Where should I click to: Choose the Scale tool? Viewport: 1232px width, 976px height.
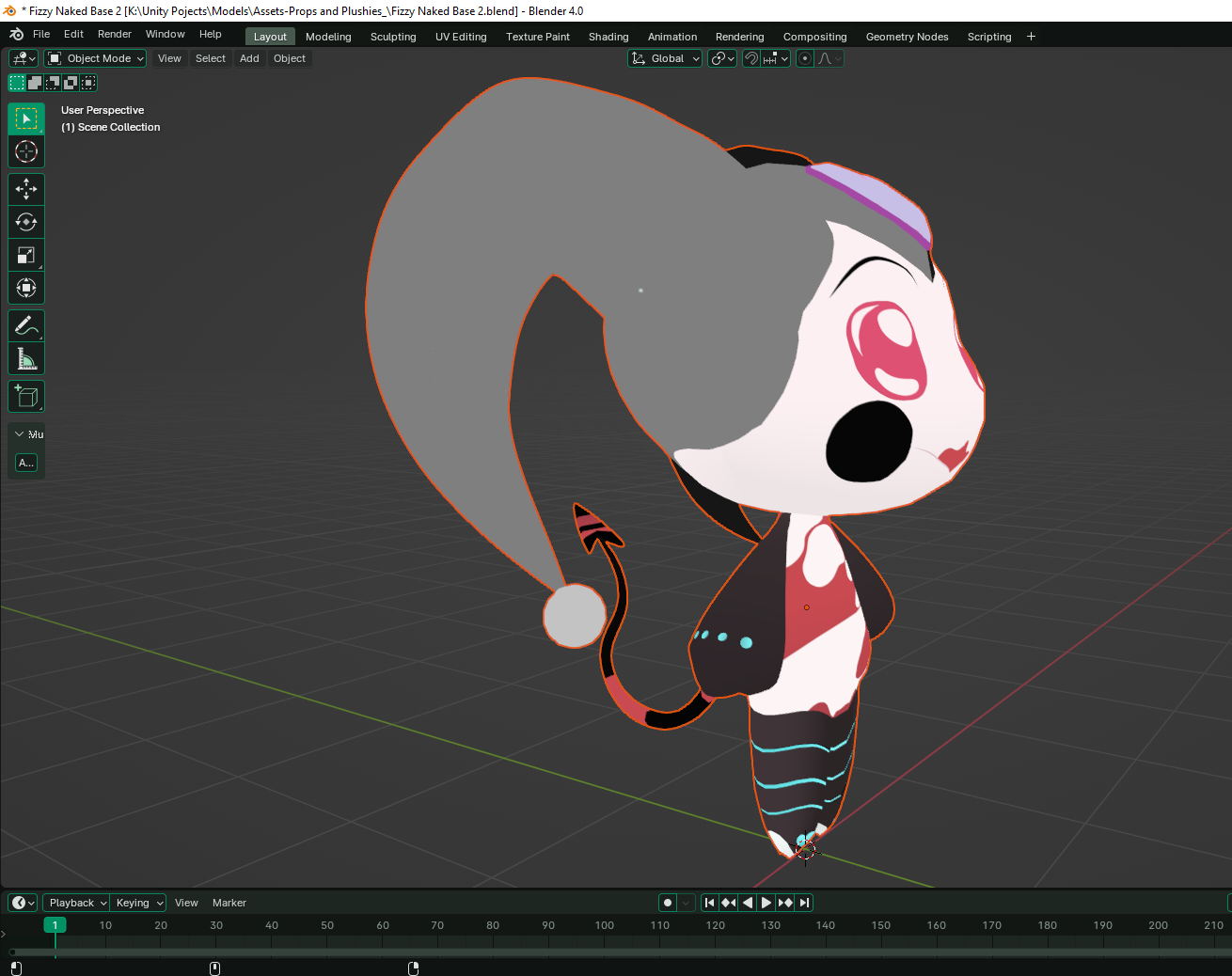(x=26, y=256)
